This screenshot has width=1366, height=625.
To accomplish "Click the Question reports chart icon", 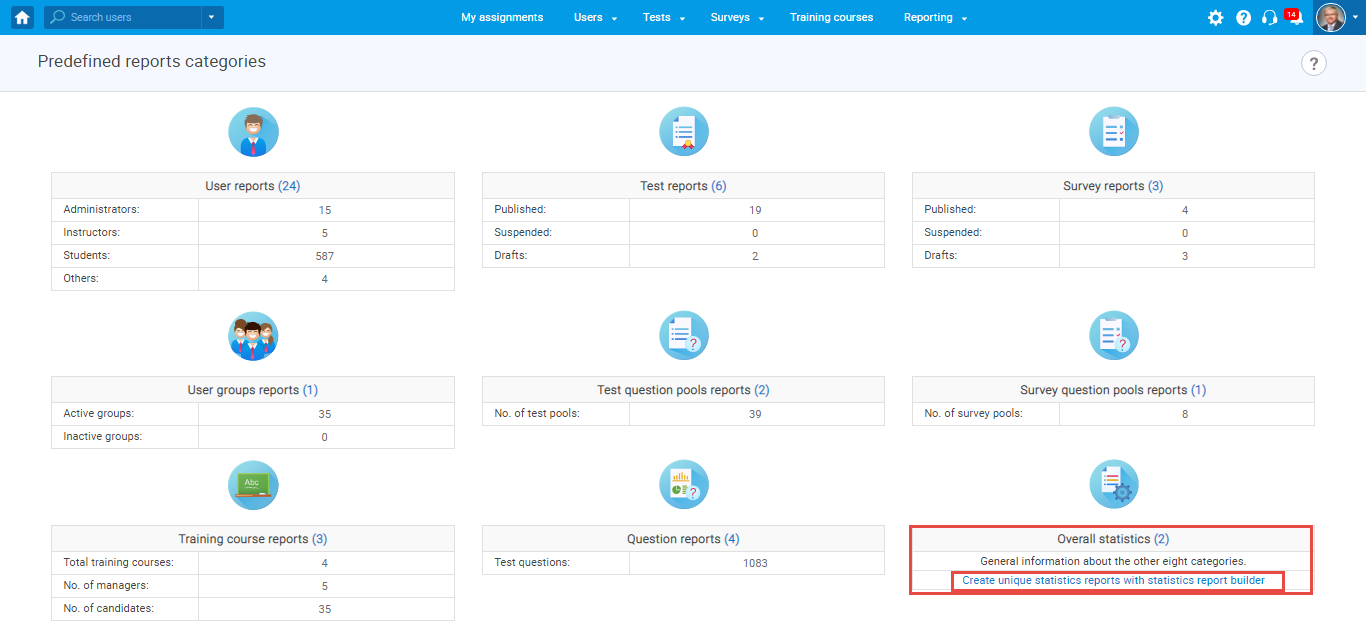I will [683, 485].
